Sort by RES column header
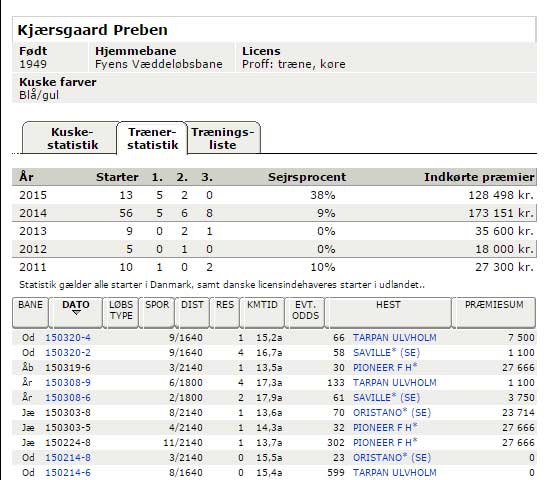546x480 pixels. (225, 312)
